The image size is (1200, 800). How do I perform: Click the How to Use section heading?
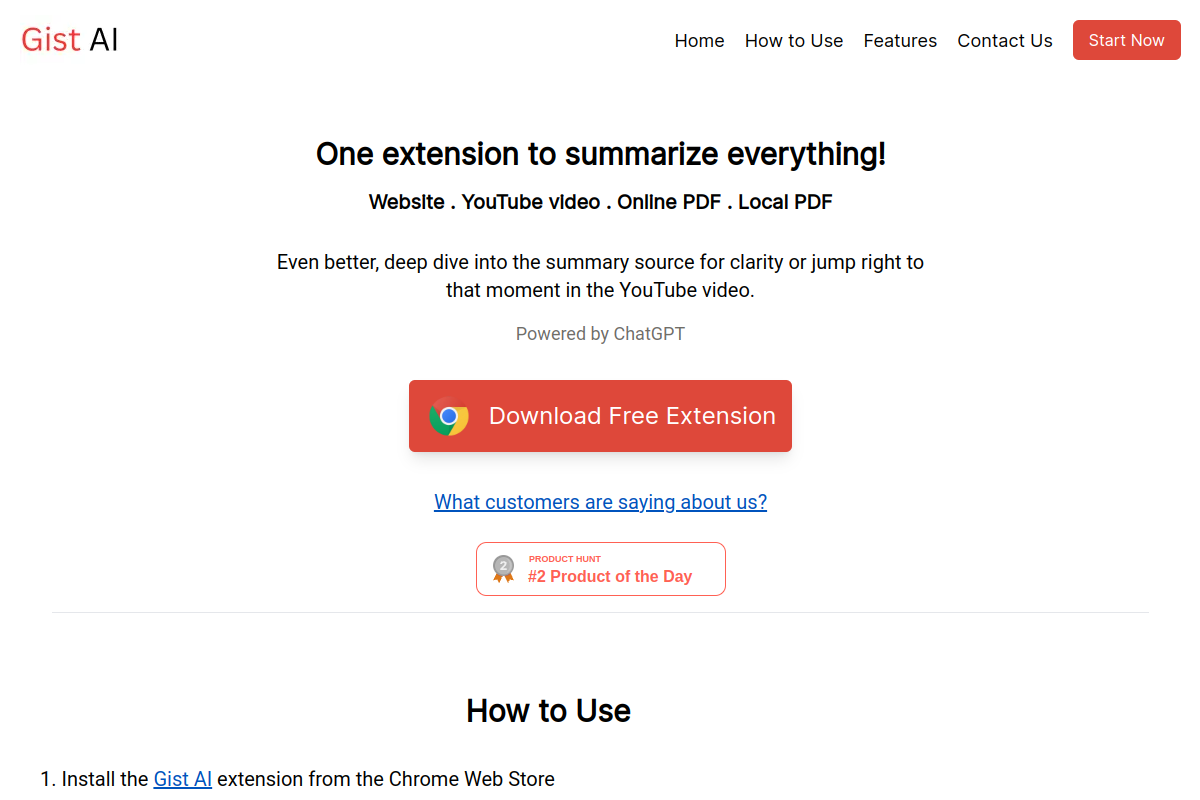(x=548, y=711)
